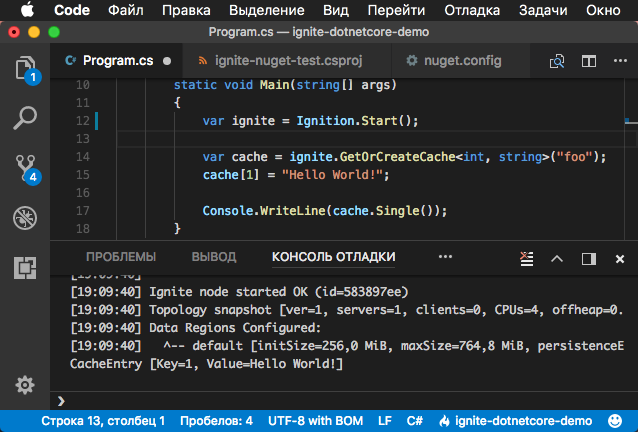Change indentation via Пробелов: 4
Viewport: 638px width, 432px height.
216,421
